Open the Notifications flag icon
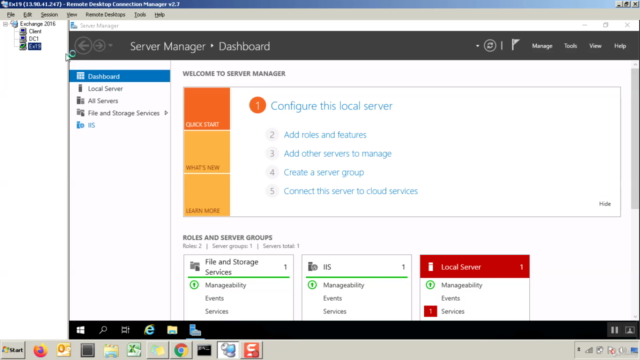640x360 pixels. tap(515, 45)
